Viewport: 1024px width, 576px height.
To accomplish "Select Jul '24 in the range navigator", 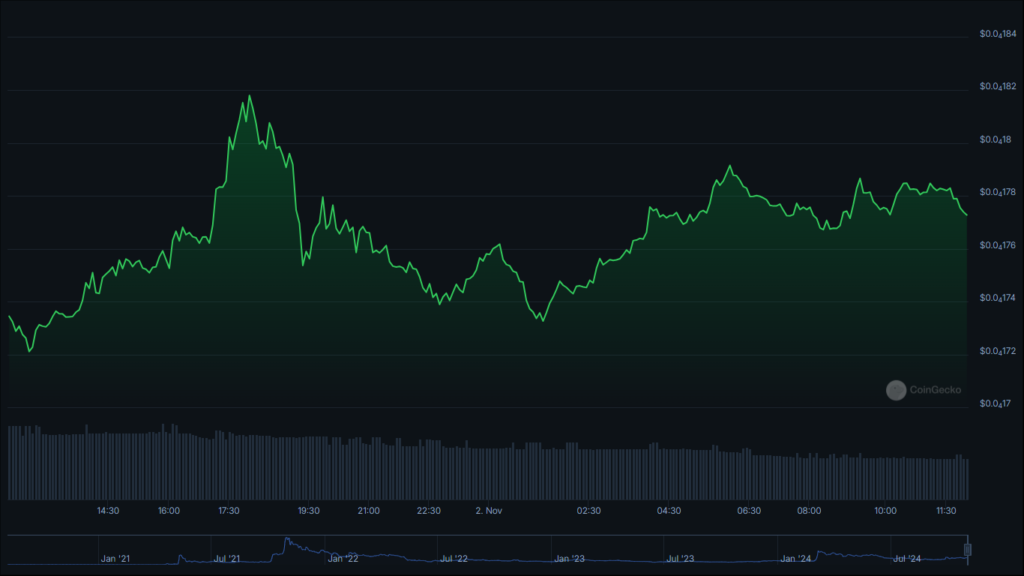I will click(907, 558).
